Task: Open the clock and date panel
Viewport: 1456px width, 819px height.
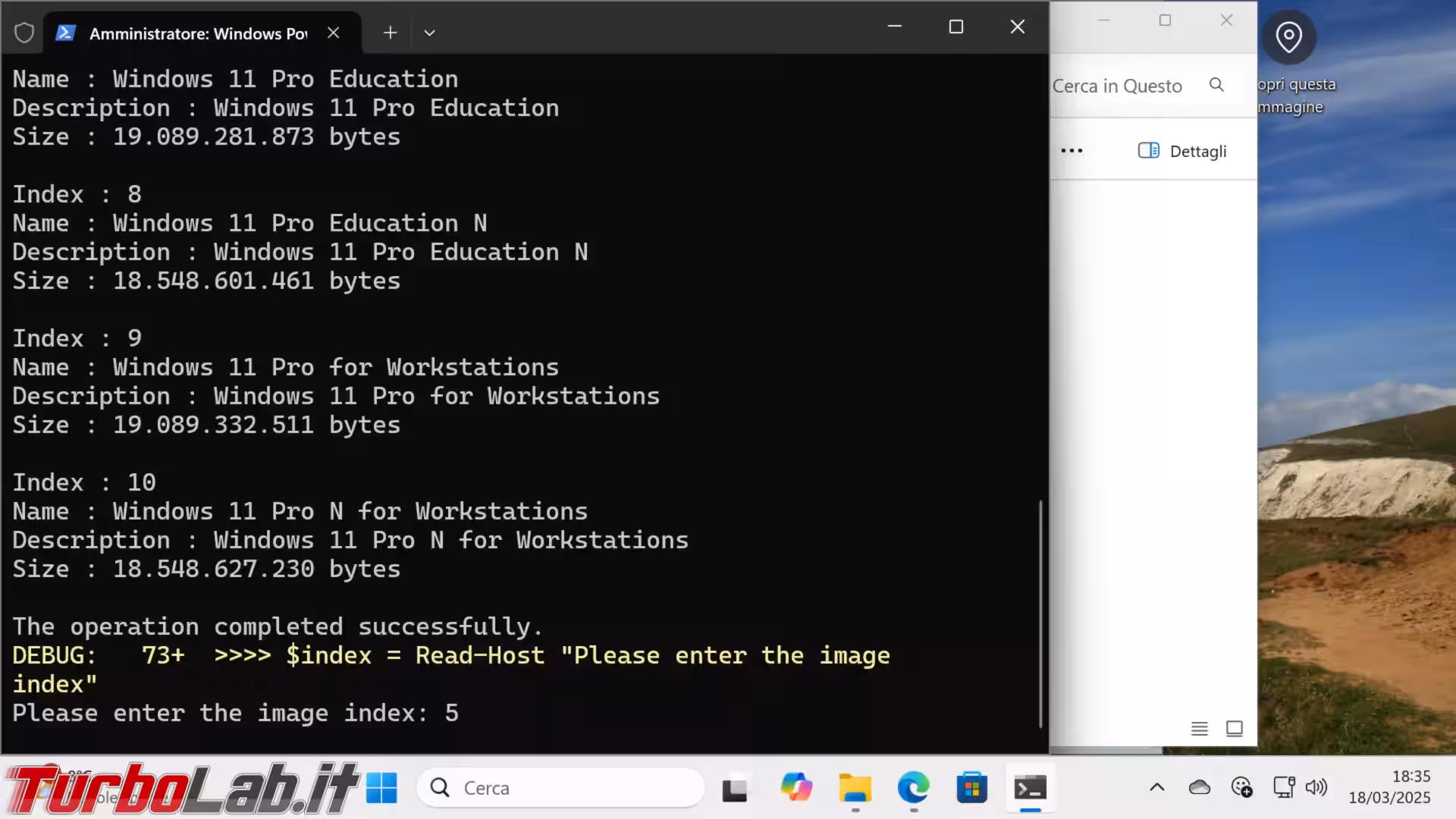Action: (x=1389, y=787)
